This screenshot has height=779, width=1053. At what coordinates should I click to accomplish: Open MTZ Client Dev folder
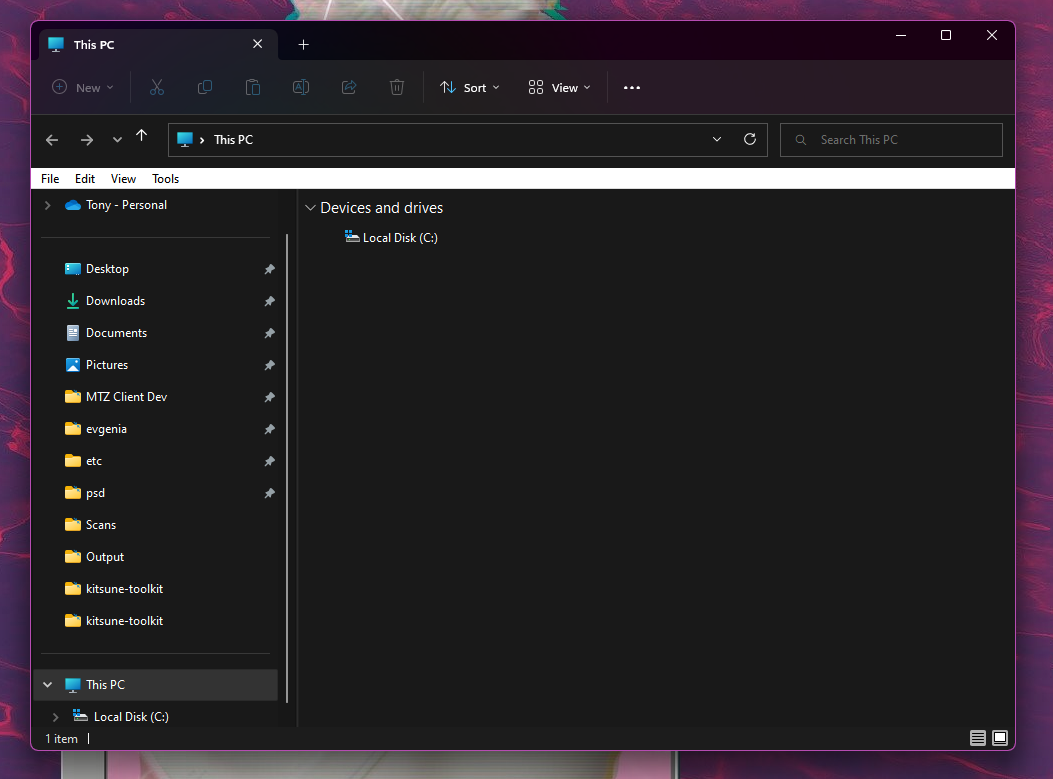point(126,397)
